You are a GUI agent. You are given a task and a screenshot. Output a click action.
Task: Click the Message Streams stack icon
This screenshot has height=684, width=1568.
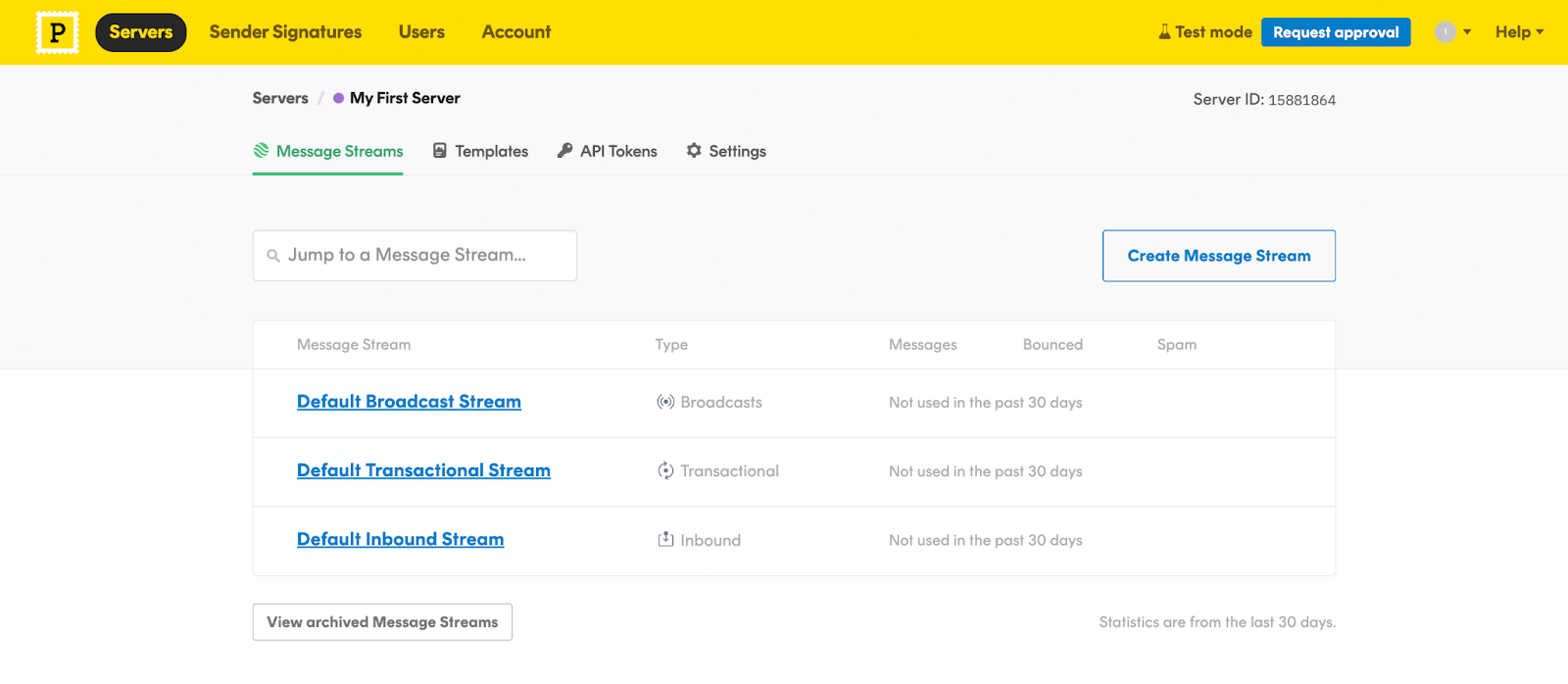(261, 151)
